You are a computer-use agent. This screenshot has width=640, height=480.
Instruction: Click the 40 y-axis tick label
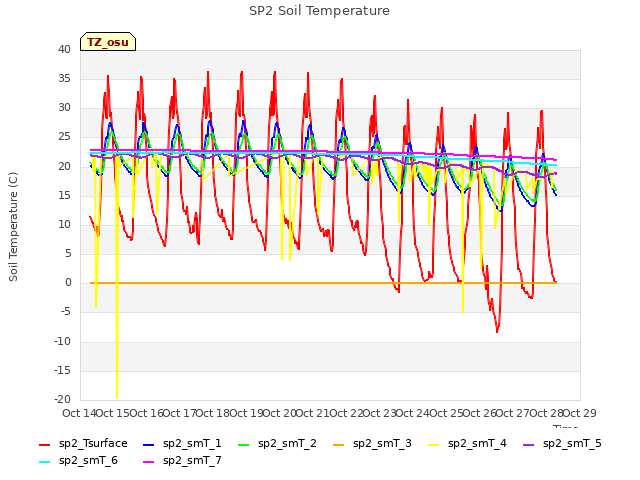click(64, 49)
